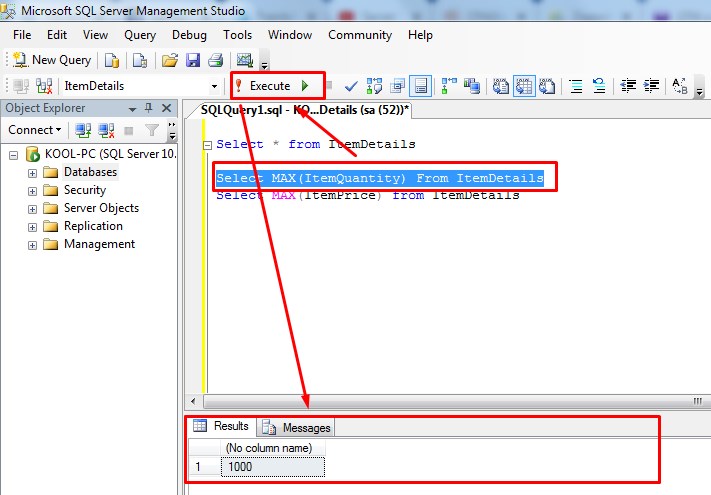Switch output to Results to File

click(547, 86)
